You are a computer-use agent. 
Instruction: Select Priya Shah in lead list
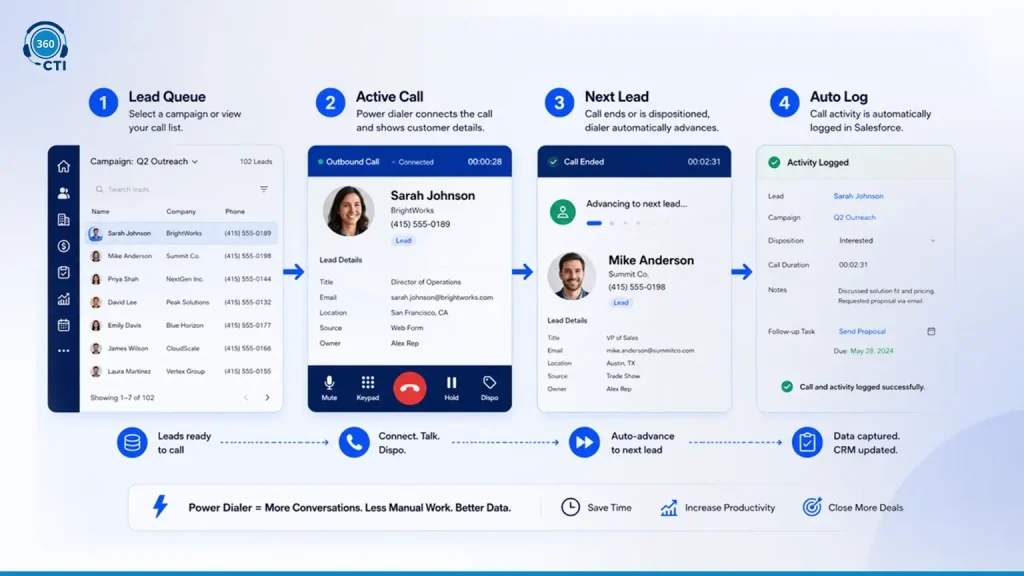tap(181, 279)
